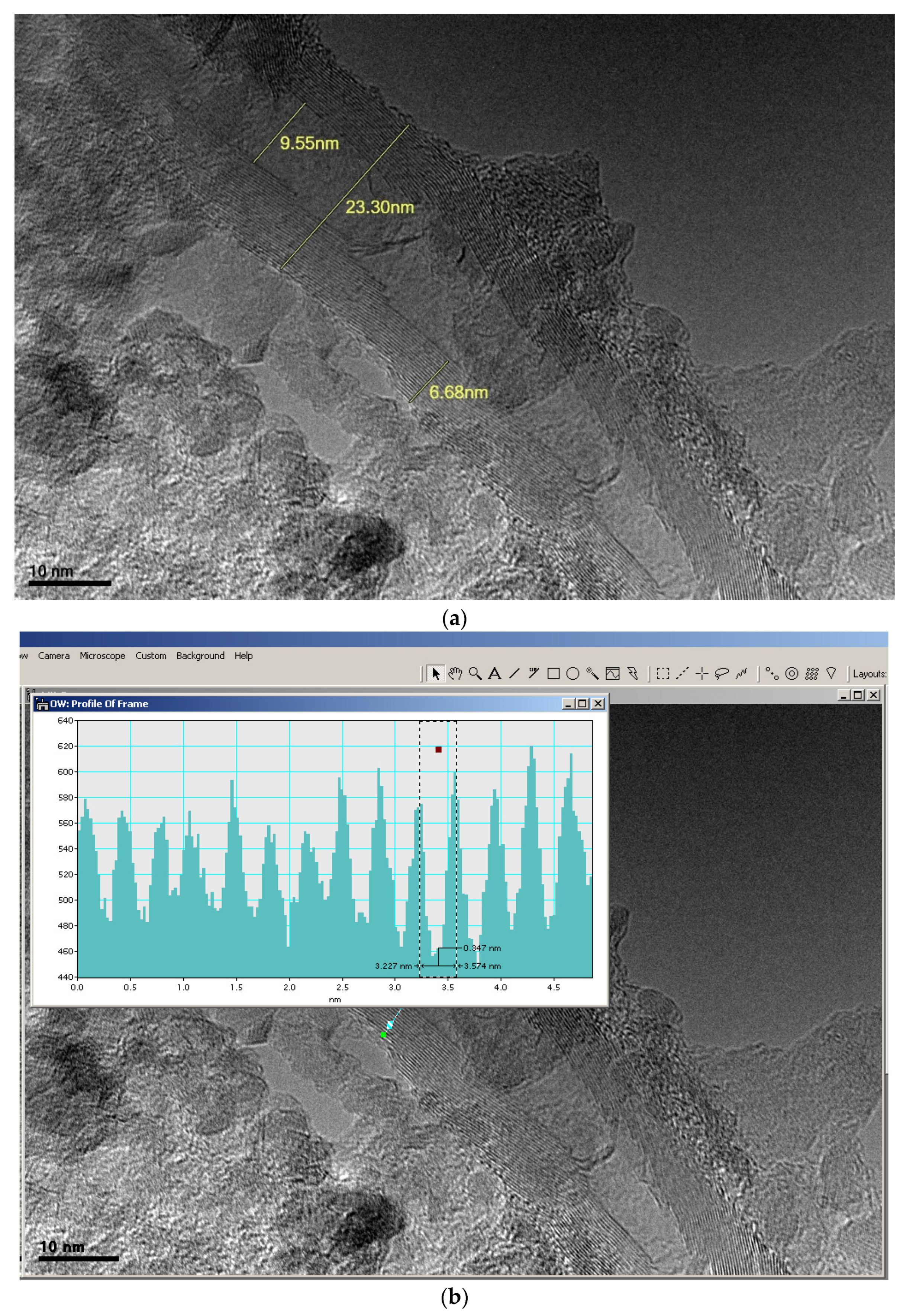Click the Help menu
The image size is (916, 1316).
click(x=243, y=656)
